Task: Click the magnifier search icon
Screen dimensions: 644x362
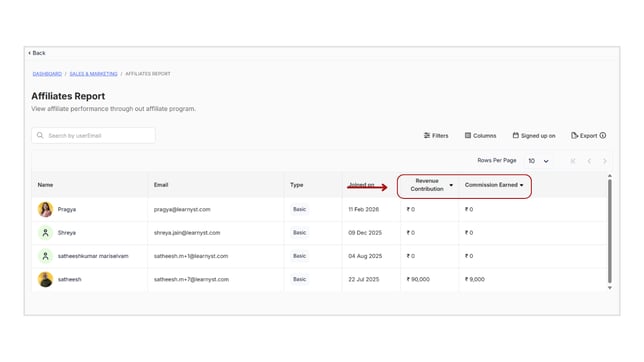Action: (x=40, y=135)
